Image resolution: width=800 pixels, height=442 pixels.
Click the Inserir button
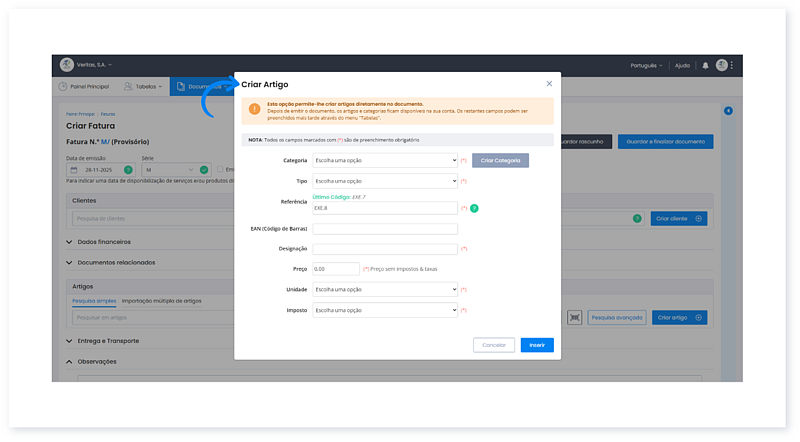coord(537,345)
